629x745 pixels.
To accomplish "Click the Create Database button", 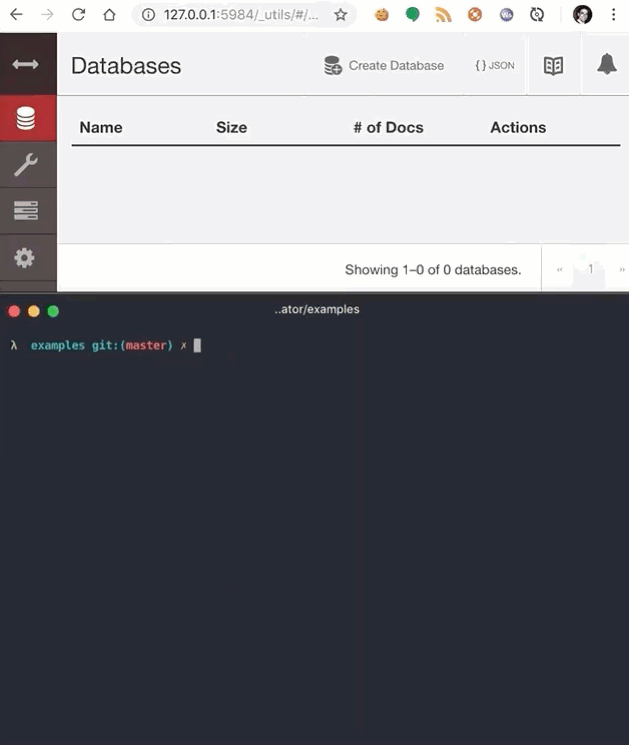I will pos(384,65).
